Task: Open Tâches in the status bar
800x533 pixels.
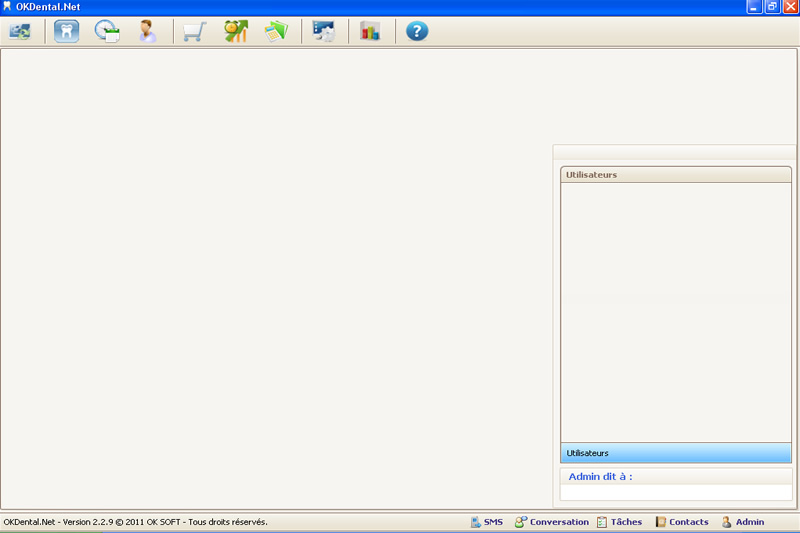Action: 619,522
